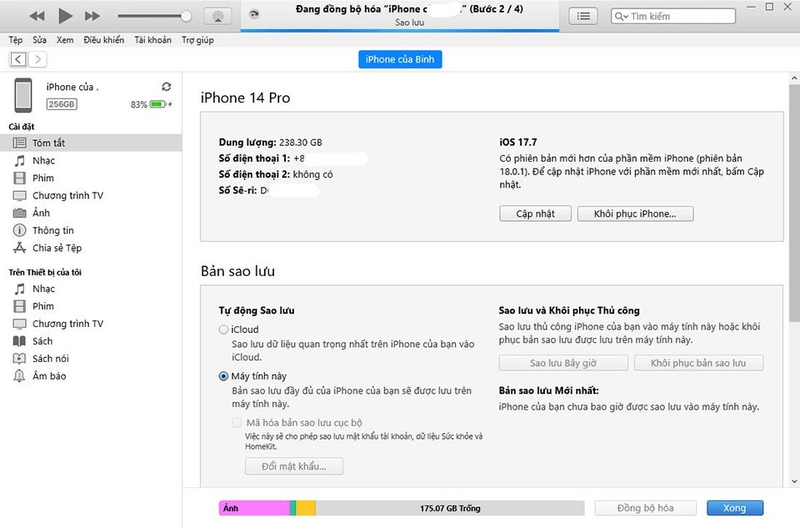Click the 83% battery indicator icon
This screenshot has height=528, width=800.
pyautogui.click(x=158, y=104)
